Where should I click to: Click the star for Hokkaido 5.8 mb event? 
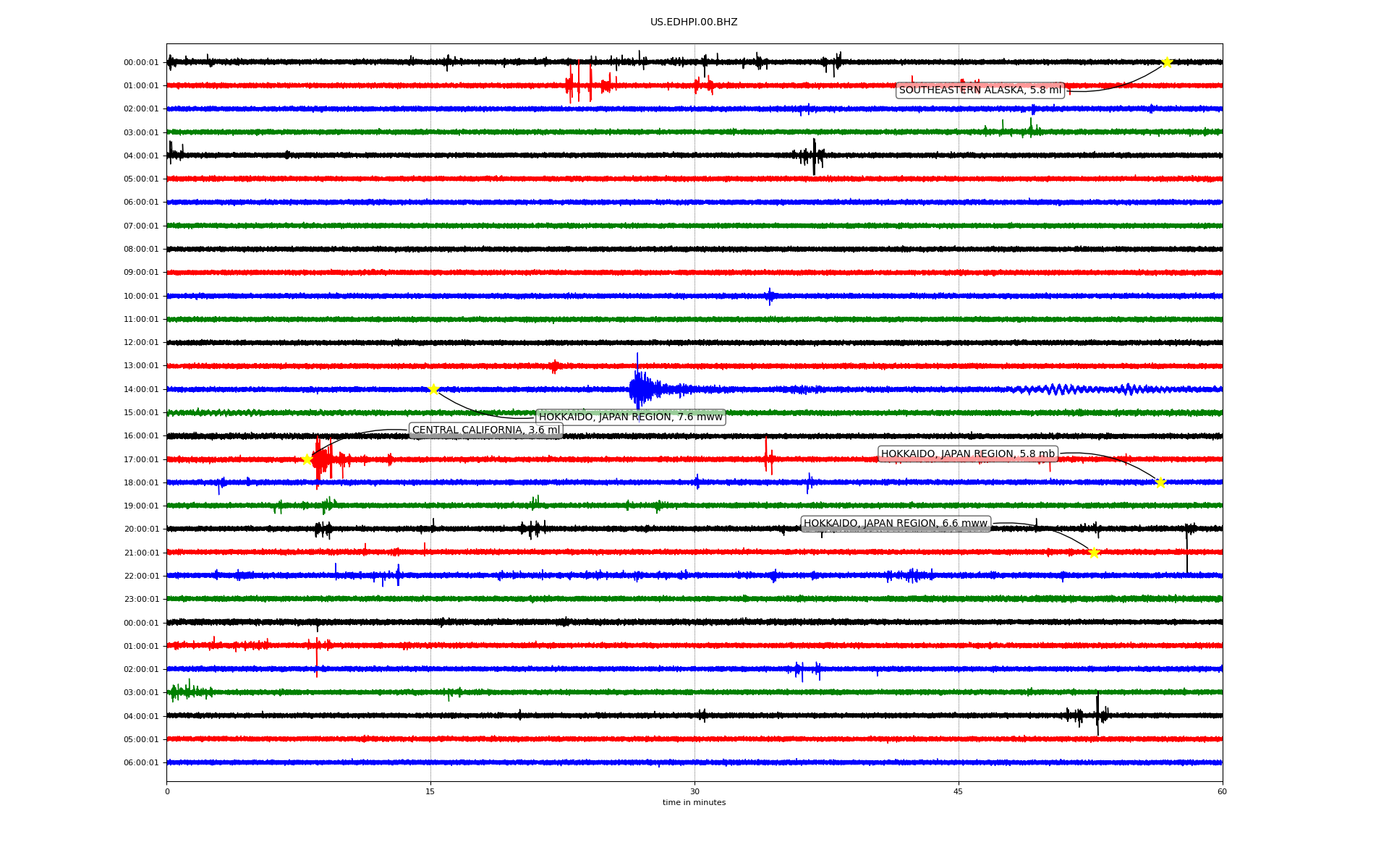(1160, 482)
